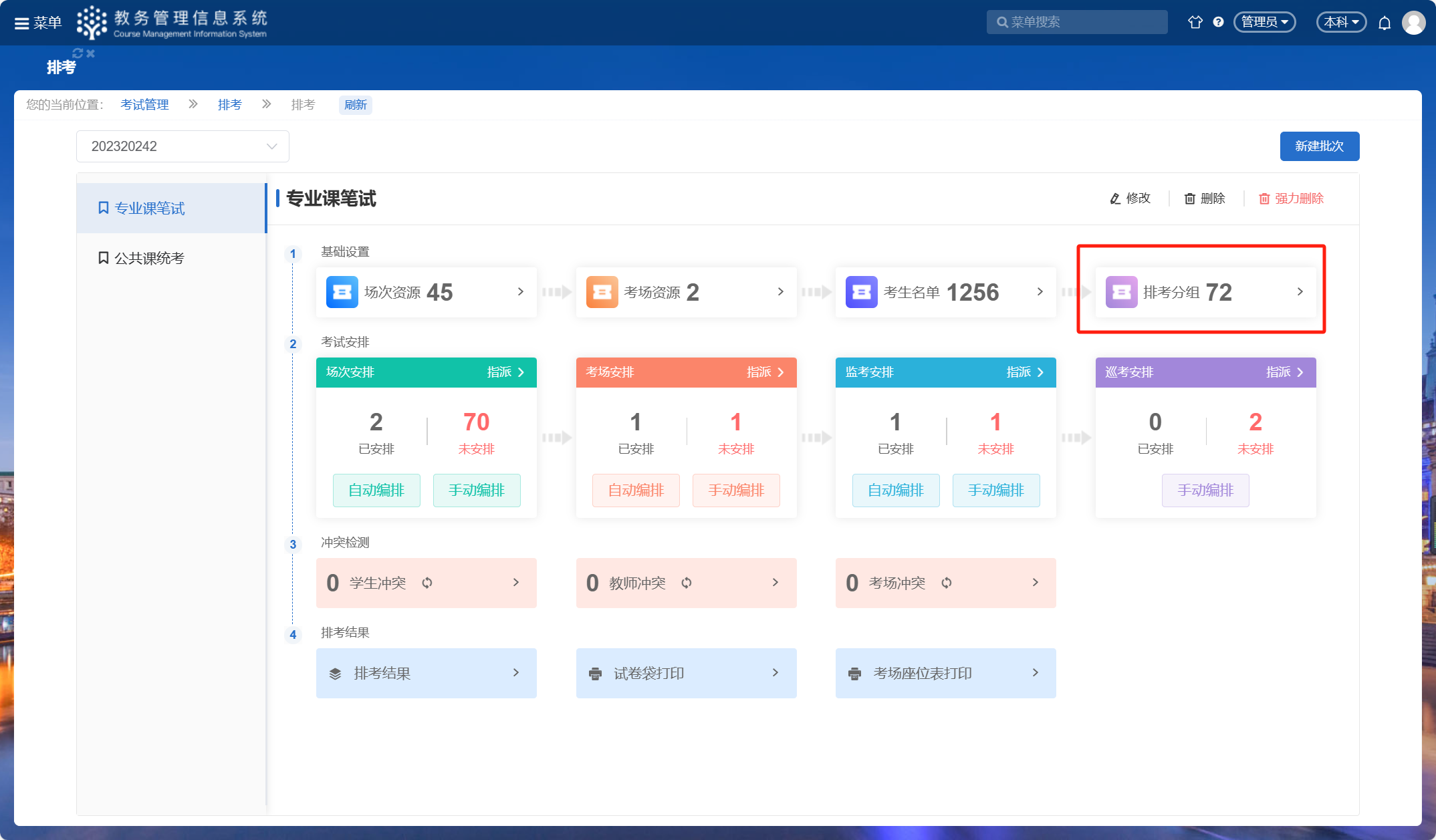Click the notification bell icon
This screenshot has height=840, width=1436.
1385,23
